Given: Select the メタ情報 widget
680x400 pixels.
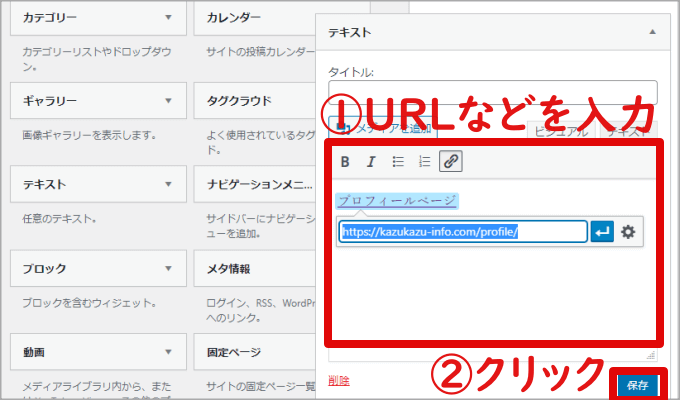Looking at the screenshot, I should [255, 268].
